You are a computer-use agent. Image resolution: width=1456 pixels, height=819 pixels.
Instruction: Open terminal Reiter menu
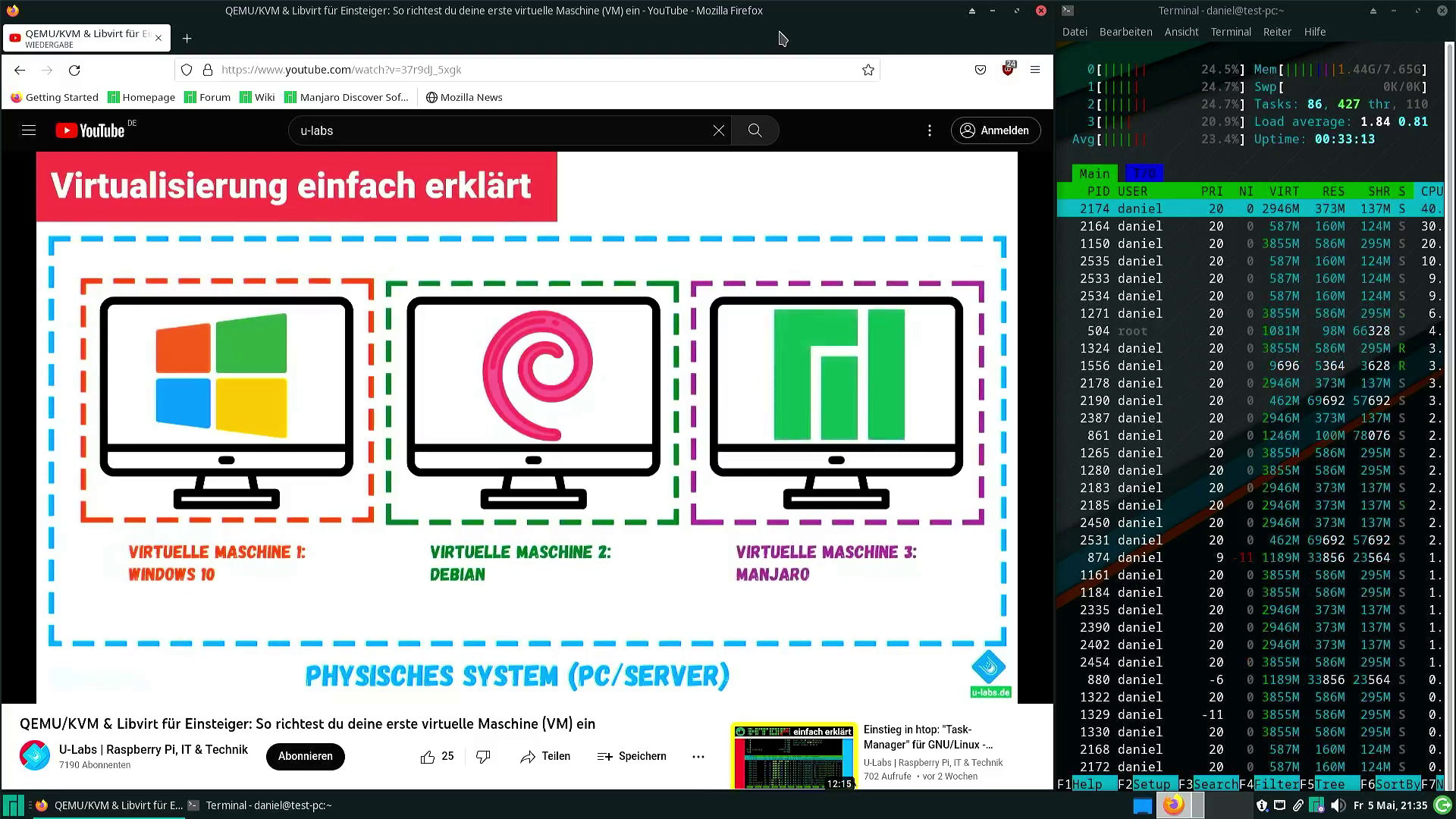point(1277,32)
